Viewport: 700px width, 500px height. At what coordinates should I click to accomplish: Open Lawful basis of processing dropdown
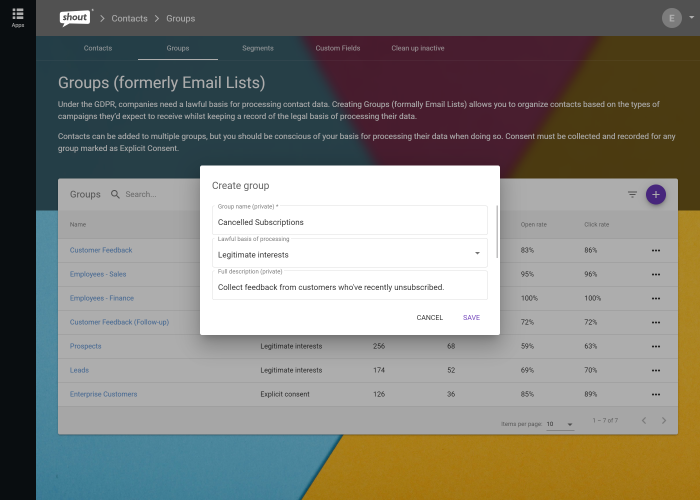click(350, 254)
